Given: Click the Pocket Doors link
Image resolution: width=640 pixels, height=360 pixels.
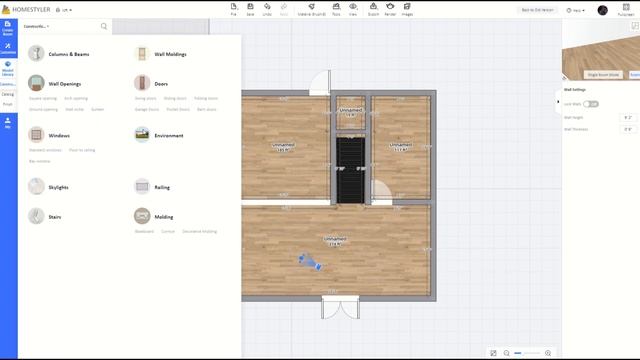Looking at the screenshot, I should pos(178,109).
